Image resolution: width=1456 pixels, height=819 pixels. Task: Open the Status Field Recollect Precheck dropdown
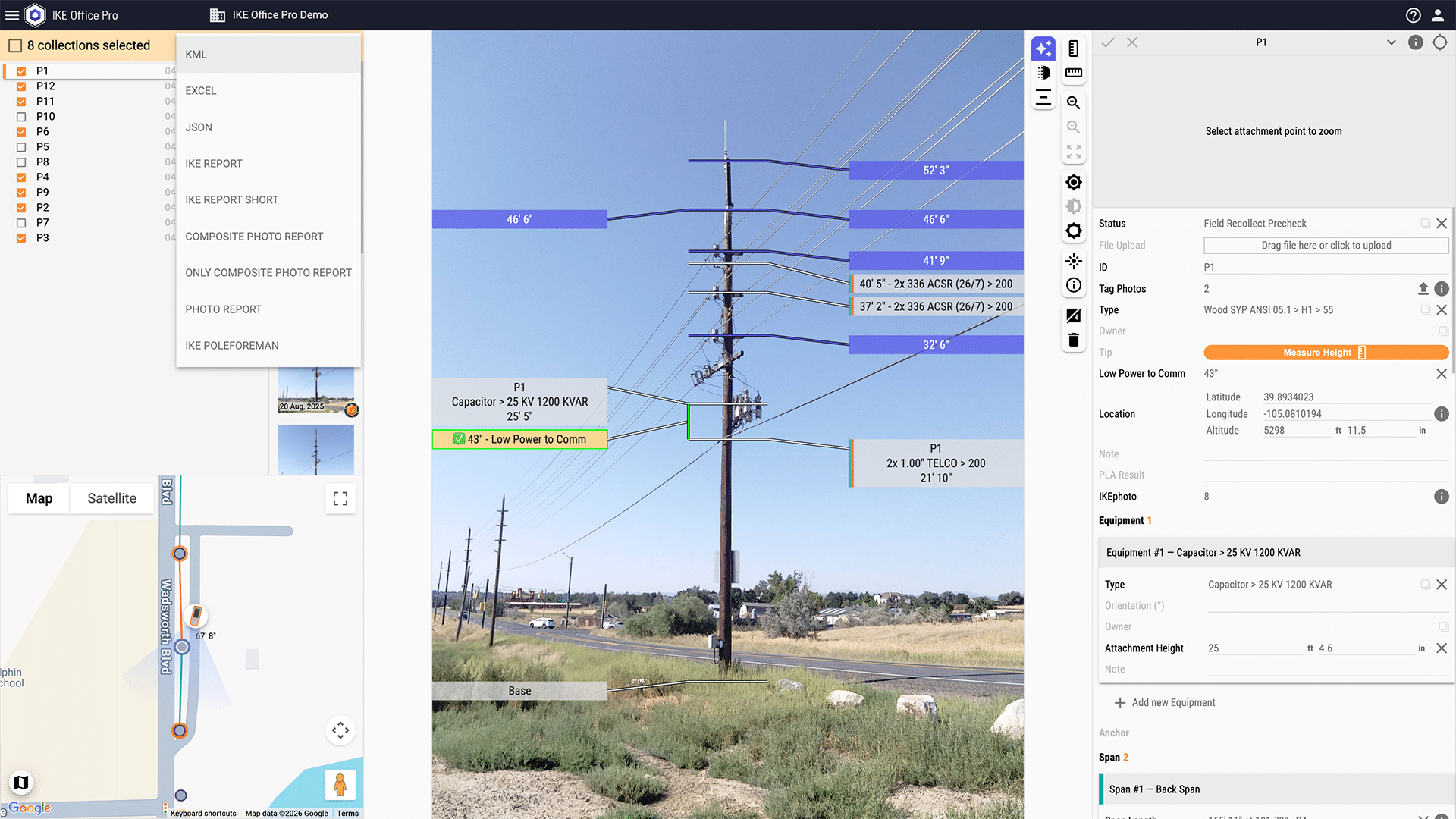click(1310, 224)
